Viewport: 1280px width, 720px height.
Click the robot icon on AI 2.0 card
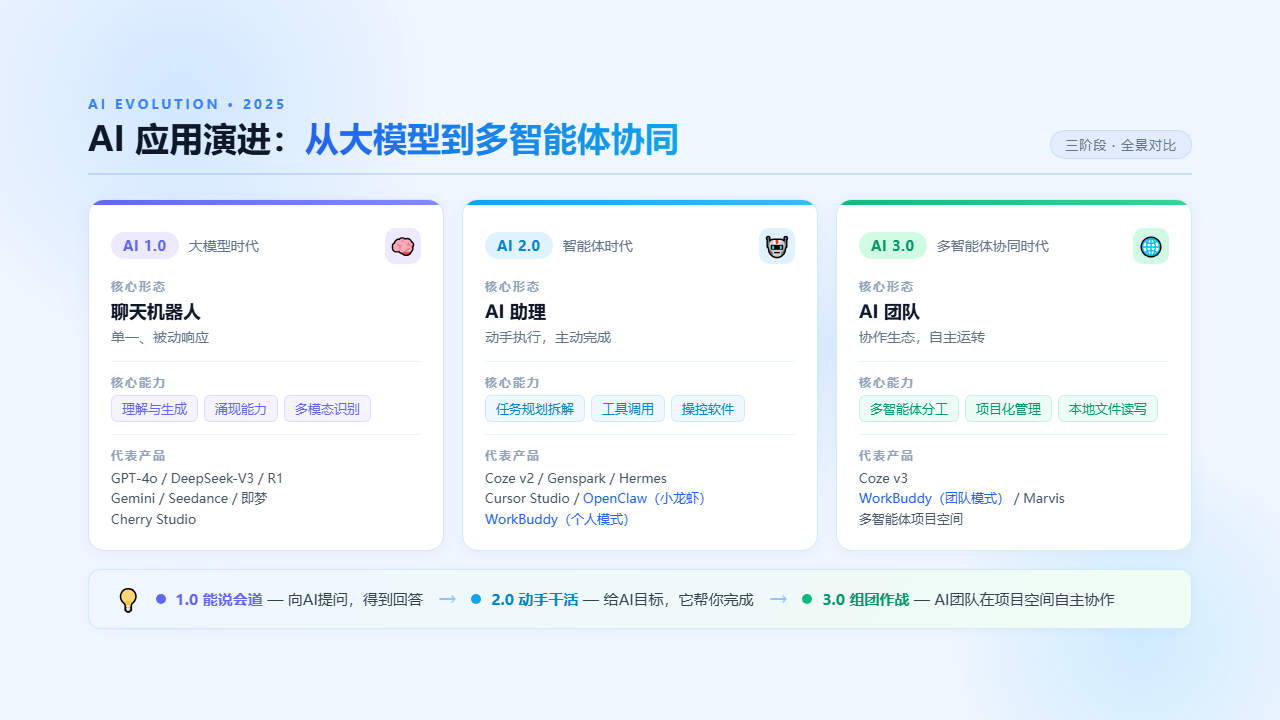[777, 246]
